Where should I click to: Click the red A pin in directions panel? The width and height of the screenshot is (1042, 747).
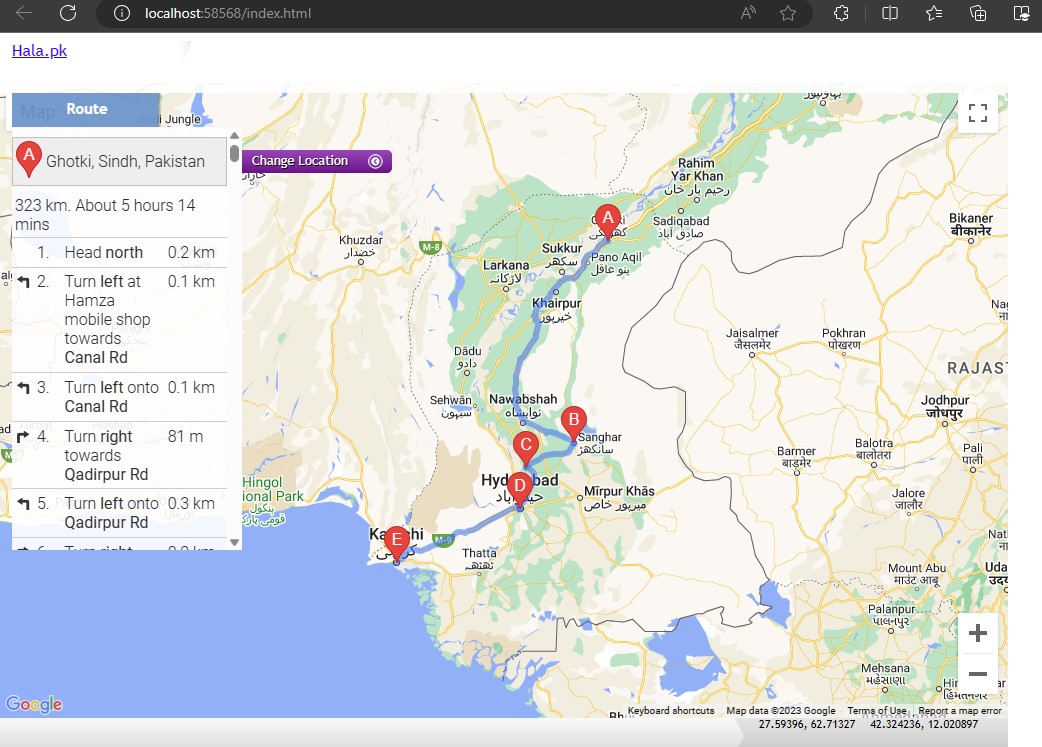click(x=29, y=160)
